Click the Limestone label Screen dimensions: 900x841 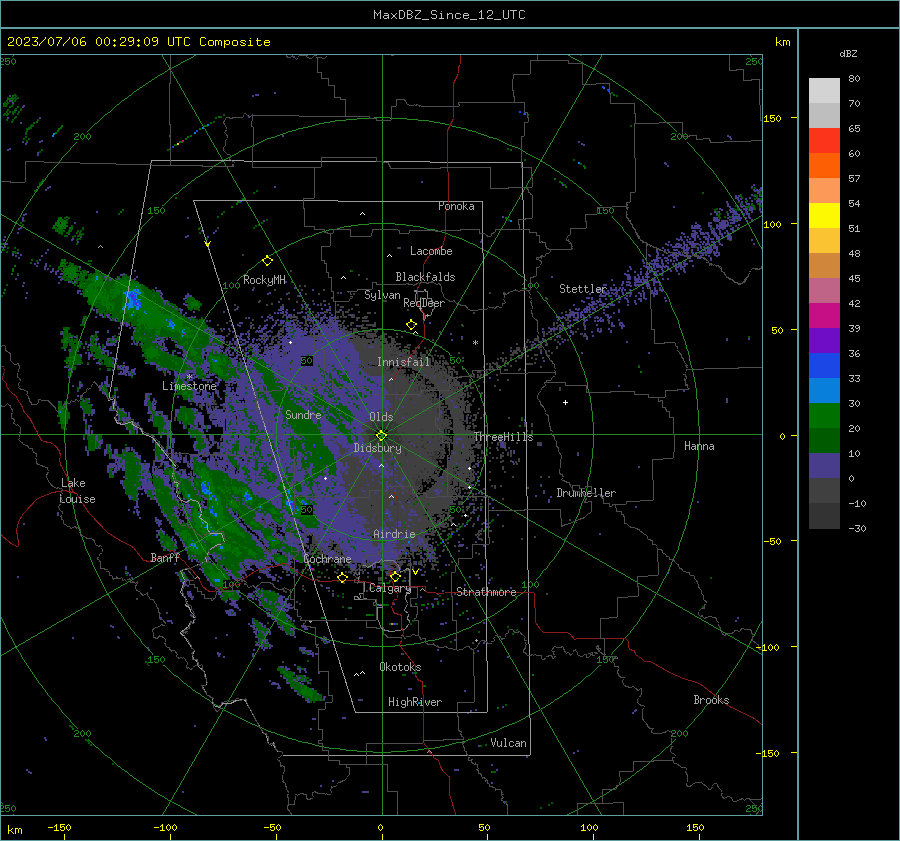pyautogui.click(x=189, y=386)
